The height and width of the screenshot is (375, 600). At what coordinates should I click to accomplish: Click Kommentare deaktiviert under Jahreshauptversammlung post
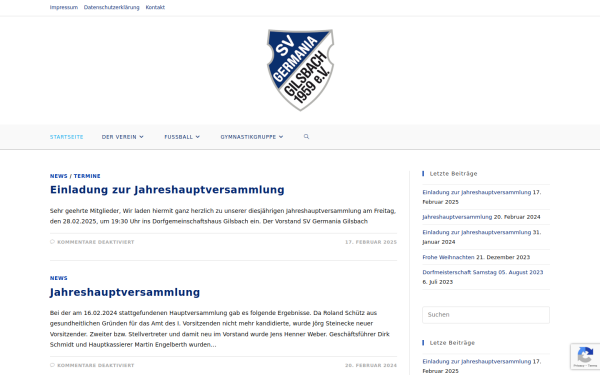(x=96, y=365)
